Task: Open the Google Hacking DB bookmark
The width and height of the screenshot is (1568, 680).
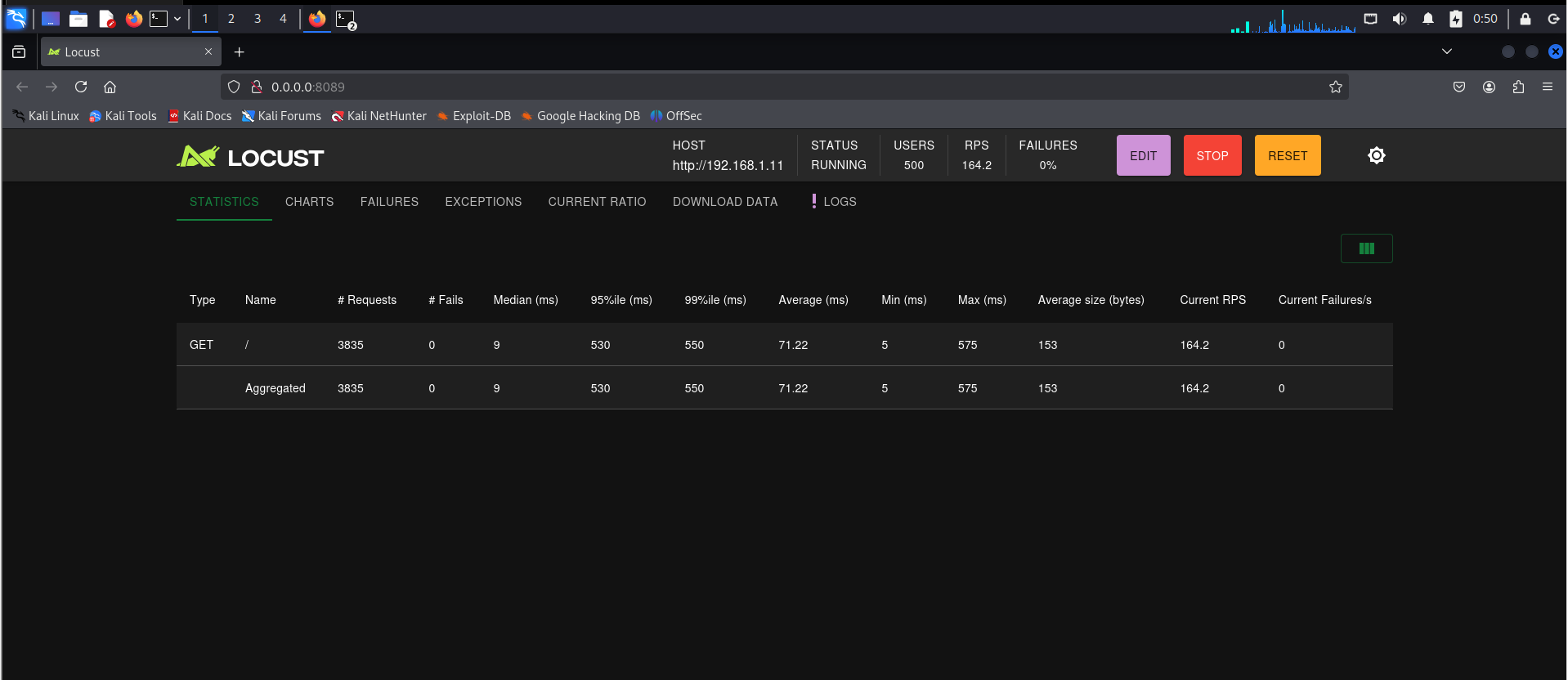Action: [580, 116]
